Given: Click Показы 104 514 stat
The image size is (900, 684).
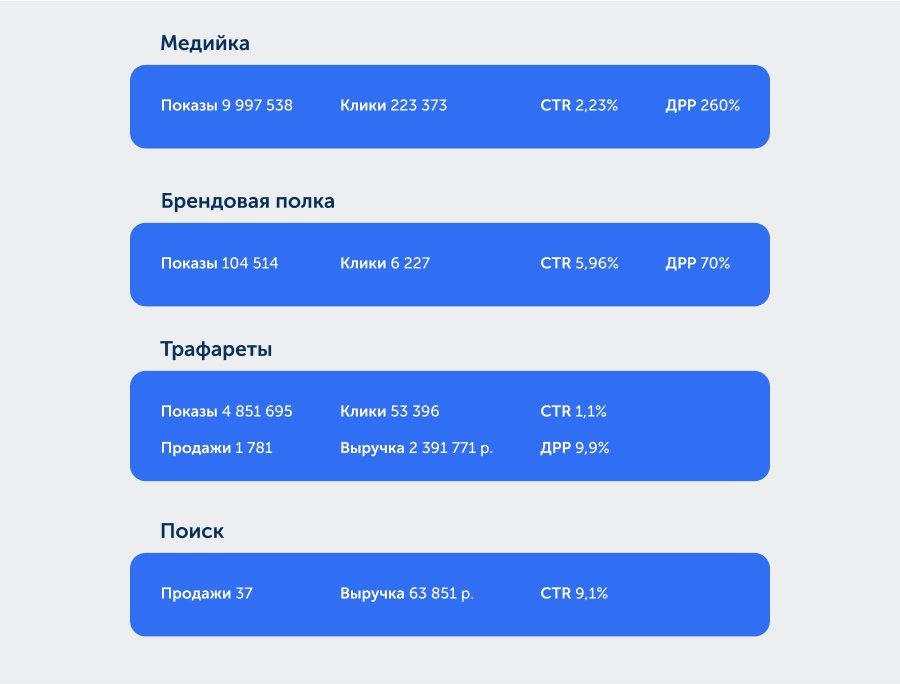Looking at the screenshot, I should tap(220, 264).
